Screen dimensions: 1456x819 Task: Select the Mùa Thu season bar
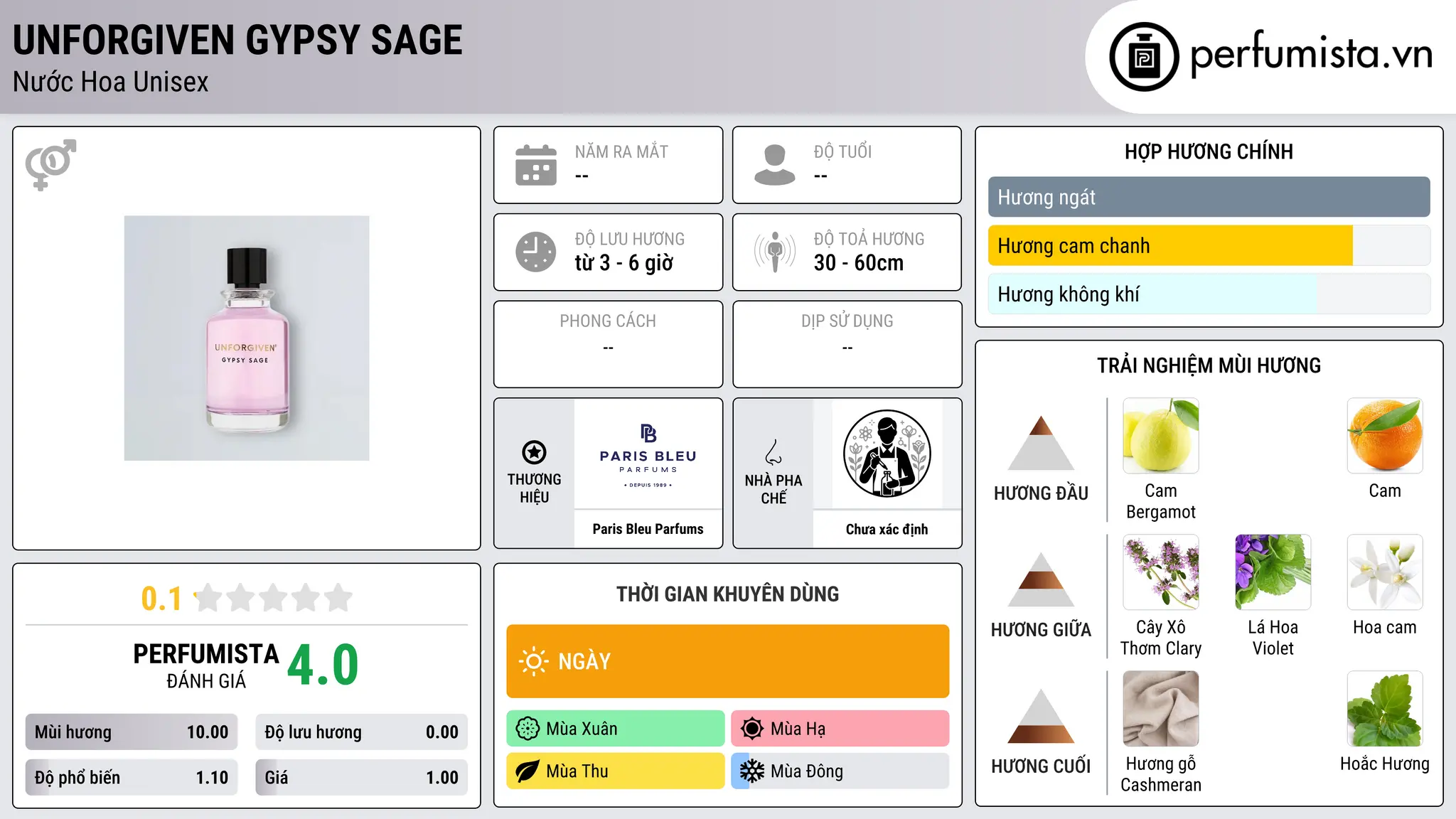pos(616,771)
